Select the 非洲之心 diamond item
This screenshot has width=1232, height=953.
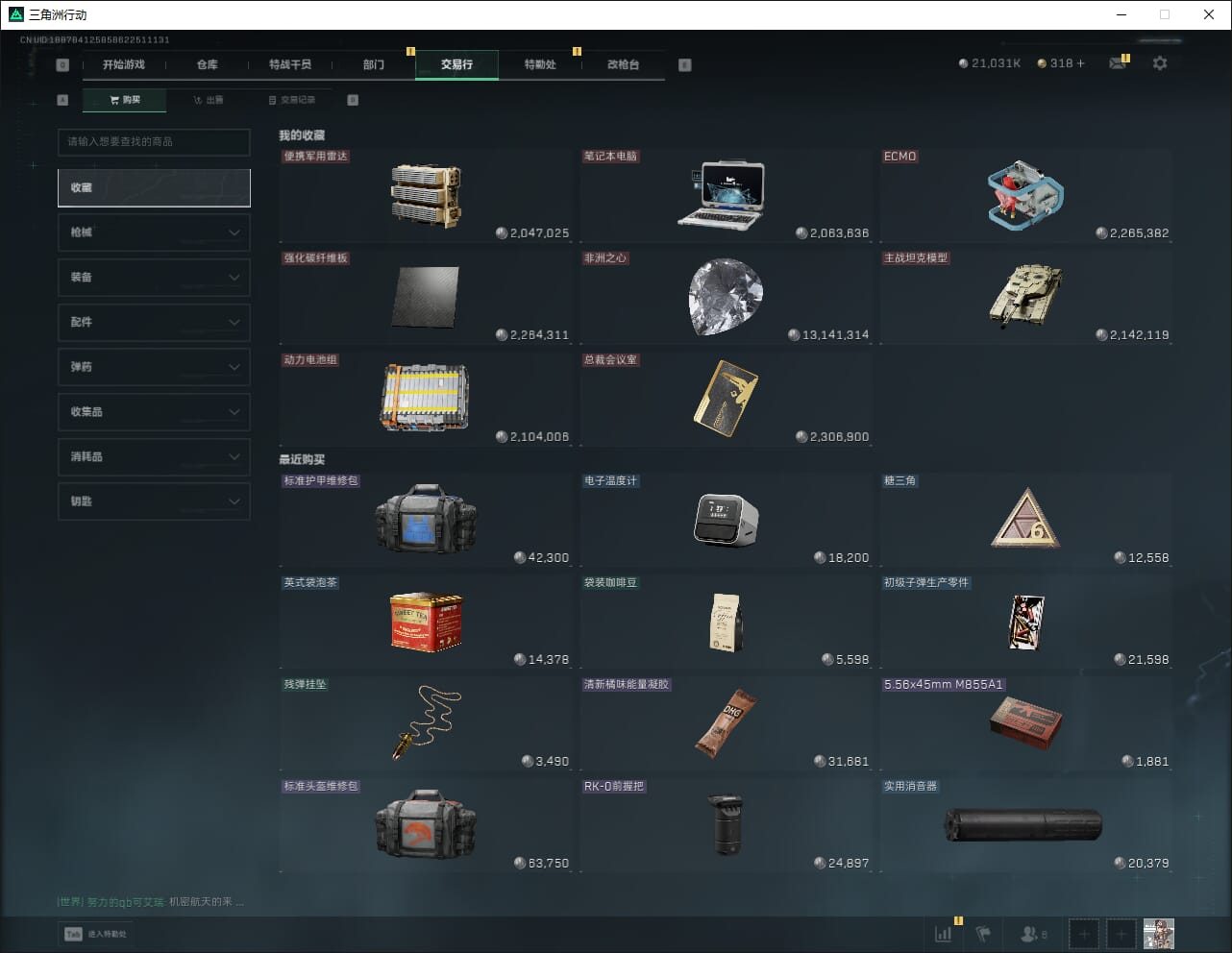tap(726, 297)
